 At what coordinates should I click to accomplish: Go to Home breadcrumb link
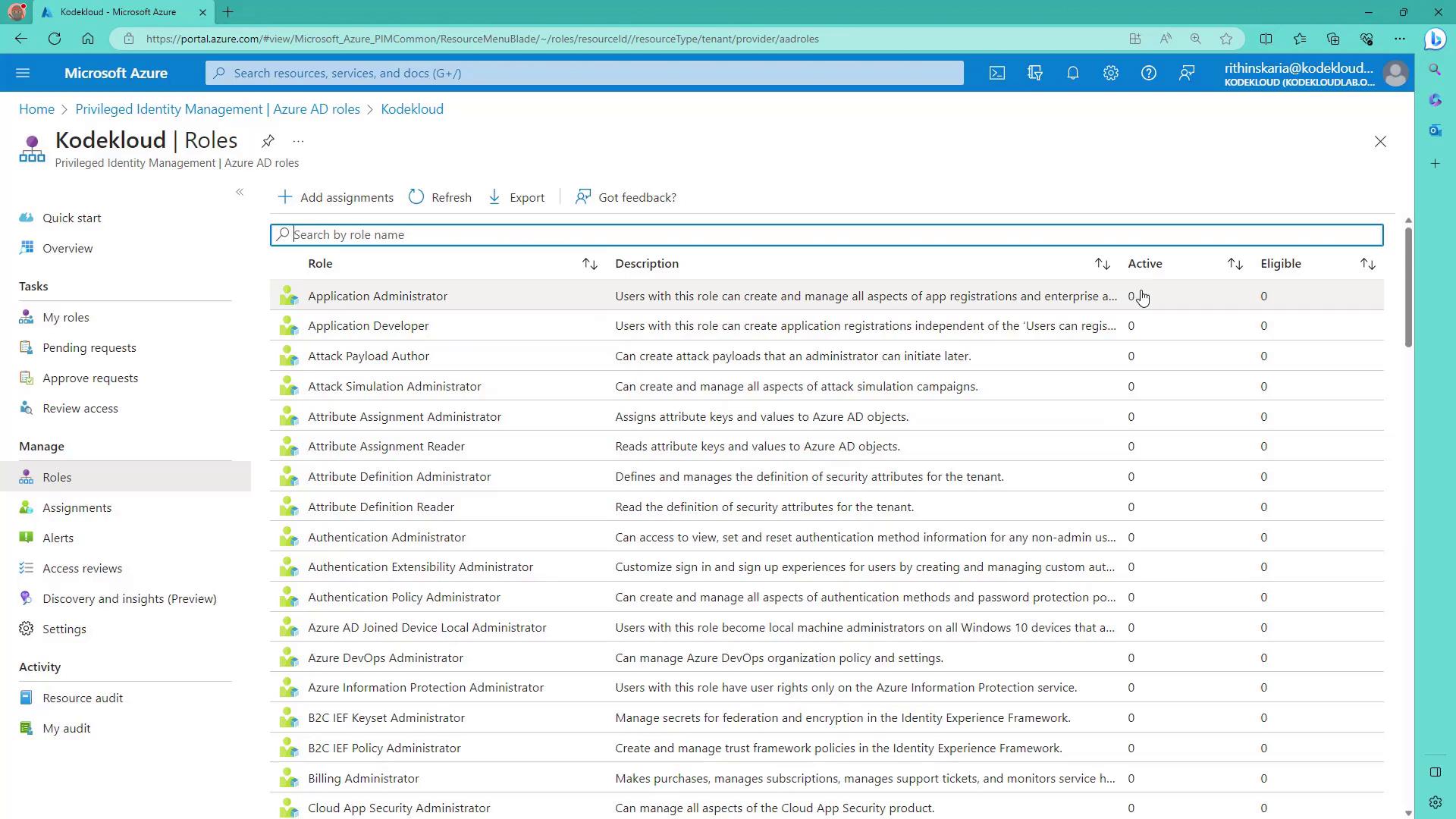tap(36, 109)
